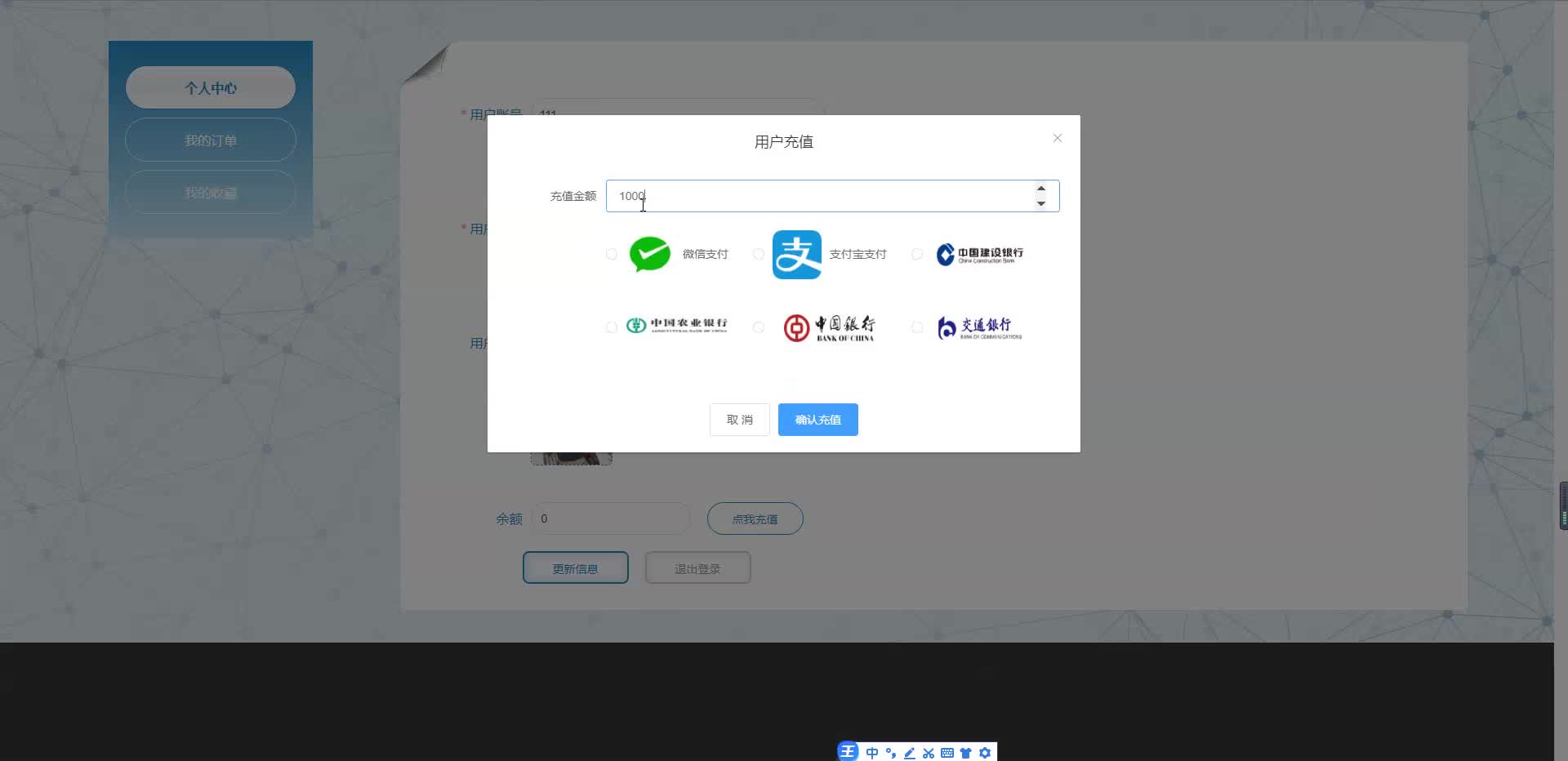Click the Bank of China logo
1568x761 pixels.
point(829,327)
